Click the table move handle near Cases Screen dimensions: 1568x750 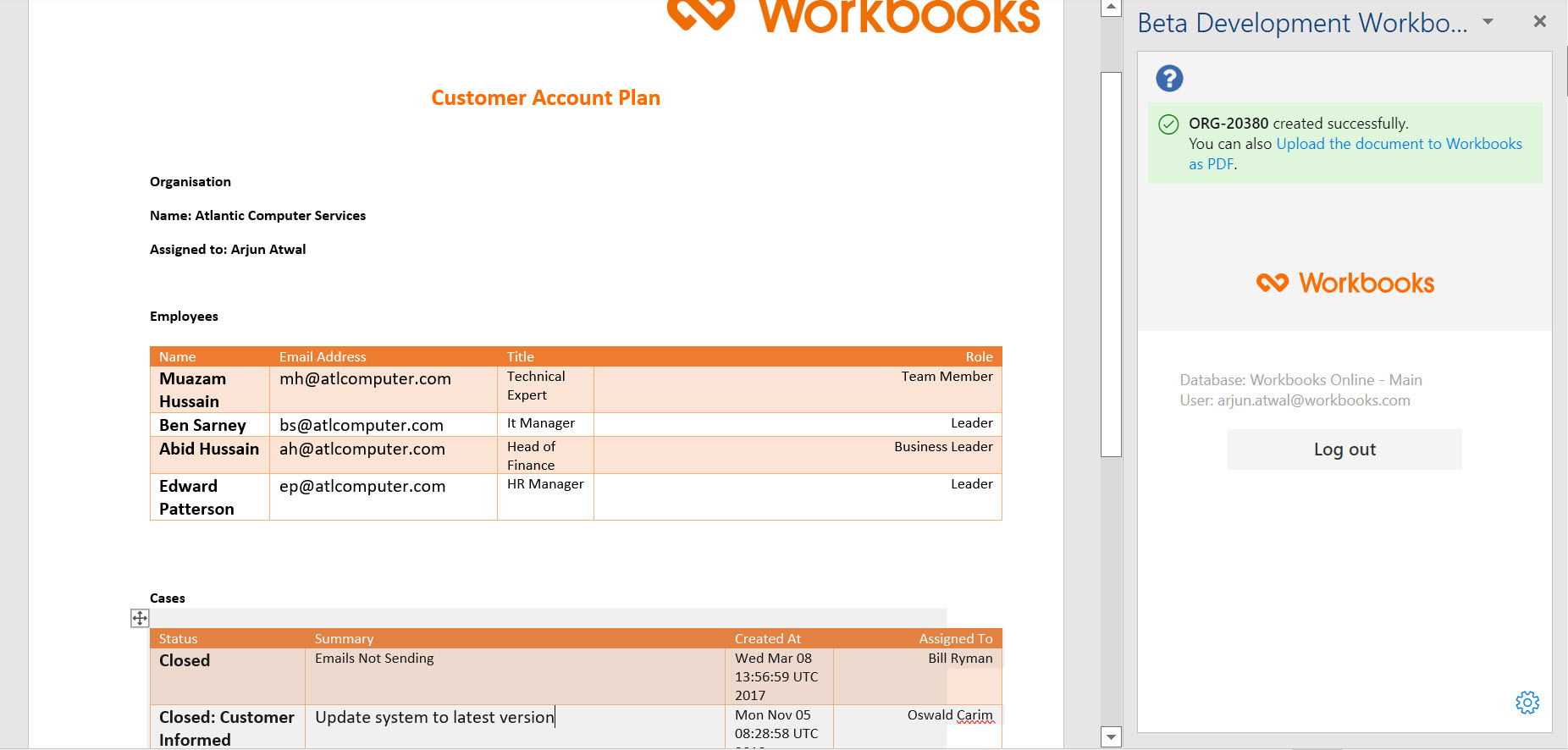(140, 618)
